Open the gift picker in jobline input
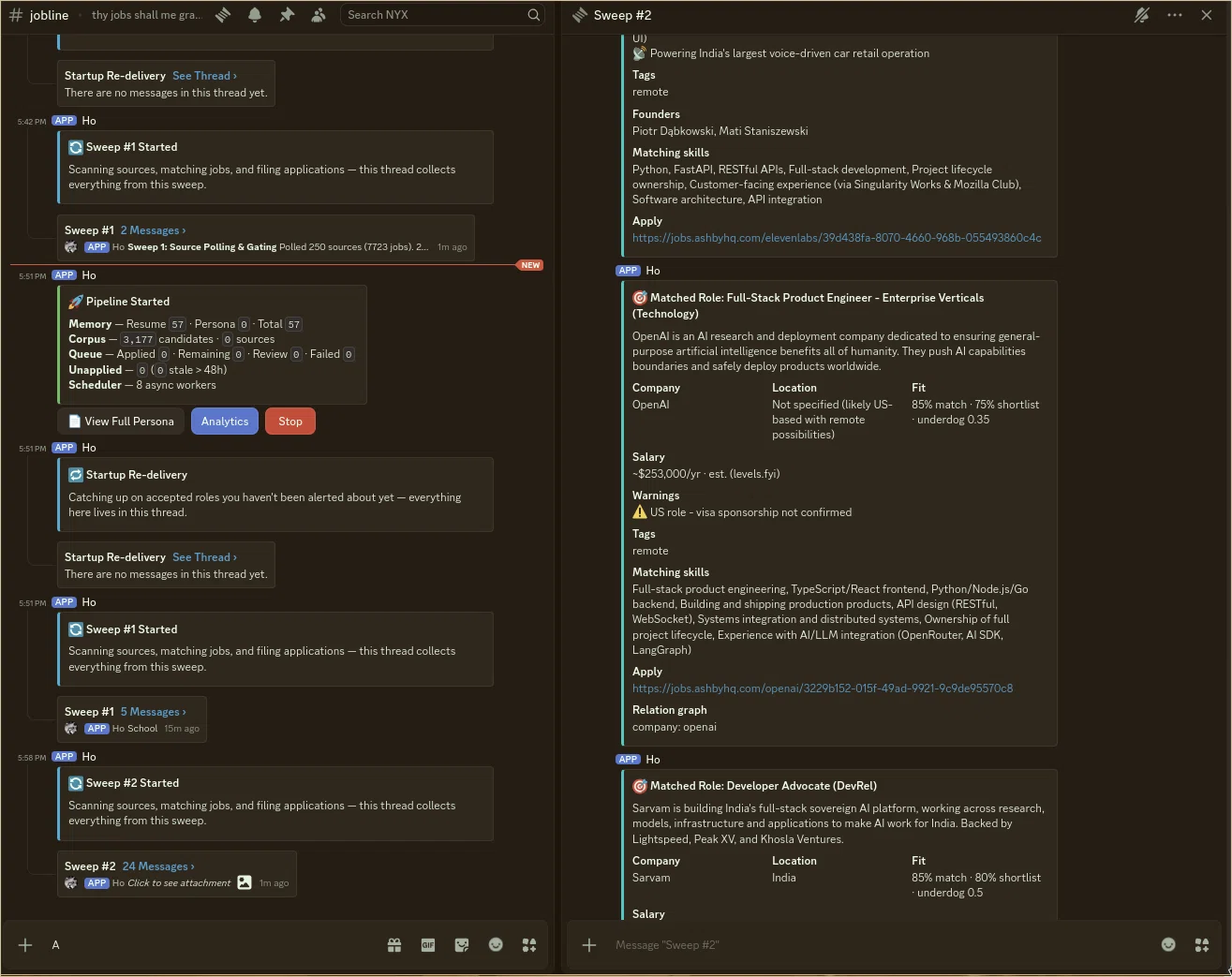 coord(394,945)
